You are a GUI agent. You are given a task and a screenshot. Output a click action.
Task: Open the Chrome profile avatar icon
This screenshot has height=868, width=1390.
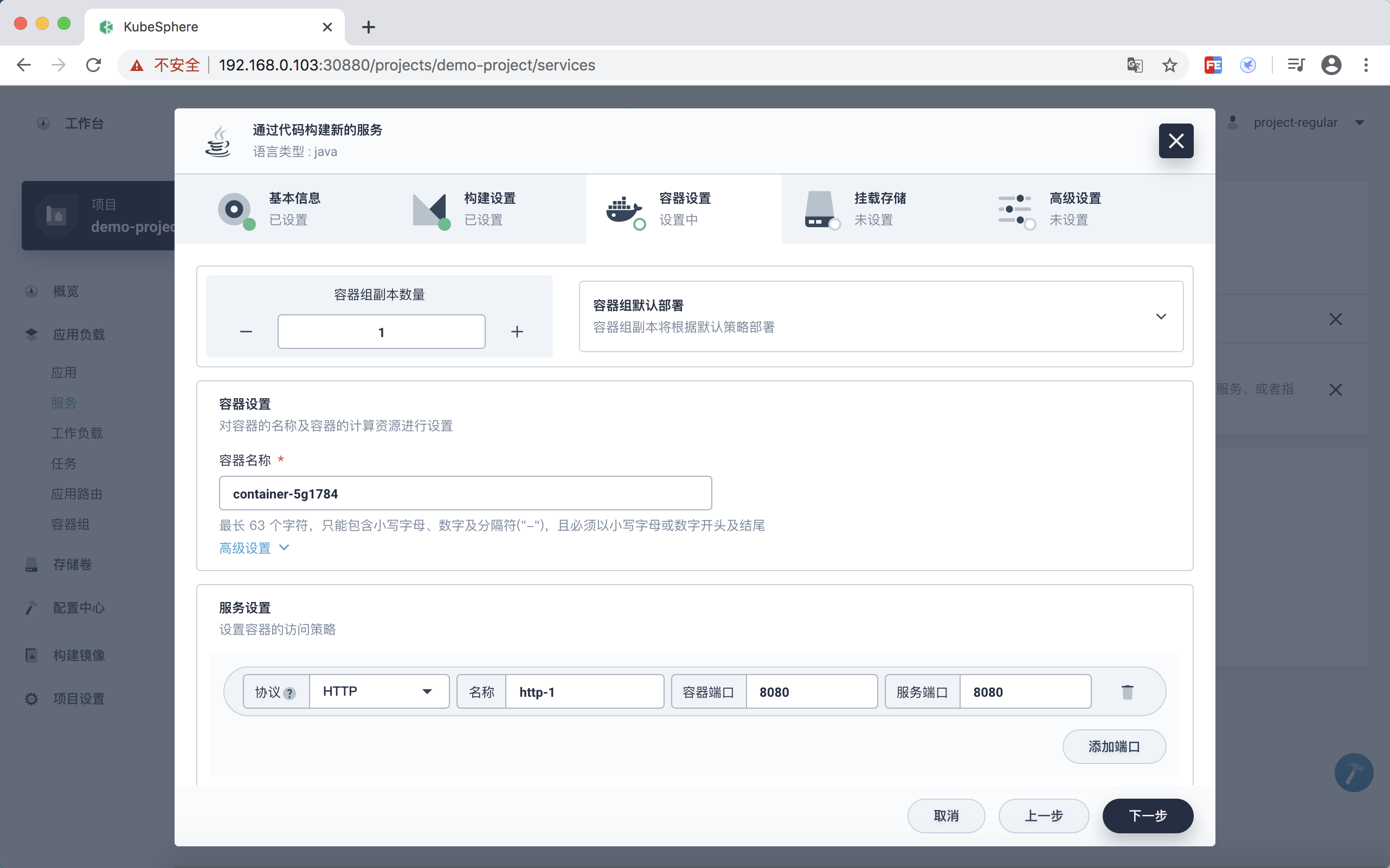[x=1330, y=65]
